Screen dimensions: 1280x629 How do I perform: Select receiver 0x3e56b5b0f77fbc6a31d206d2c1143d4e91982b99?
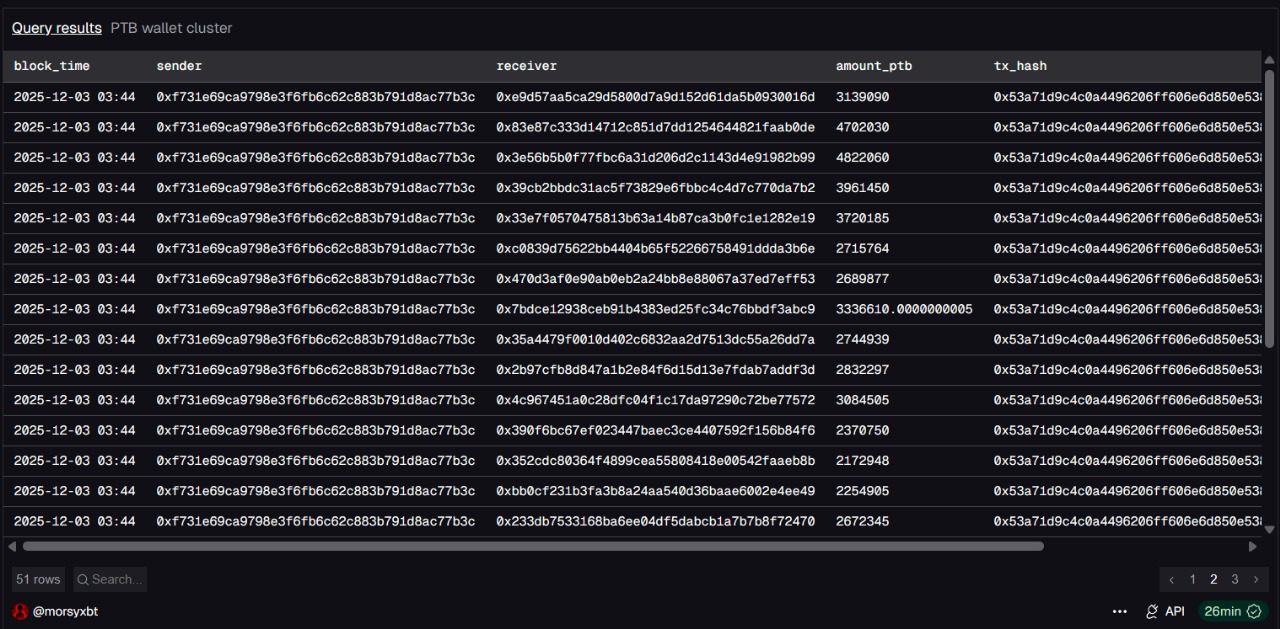[655, 158]
